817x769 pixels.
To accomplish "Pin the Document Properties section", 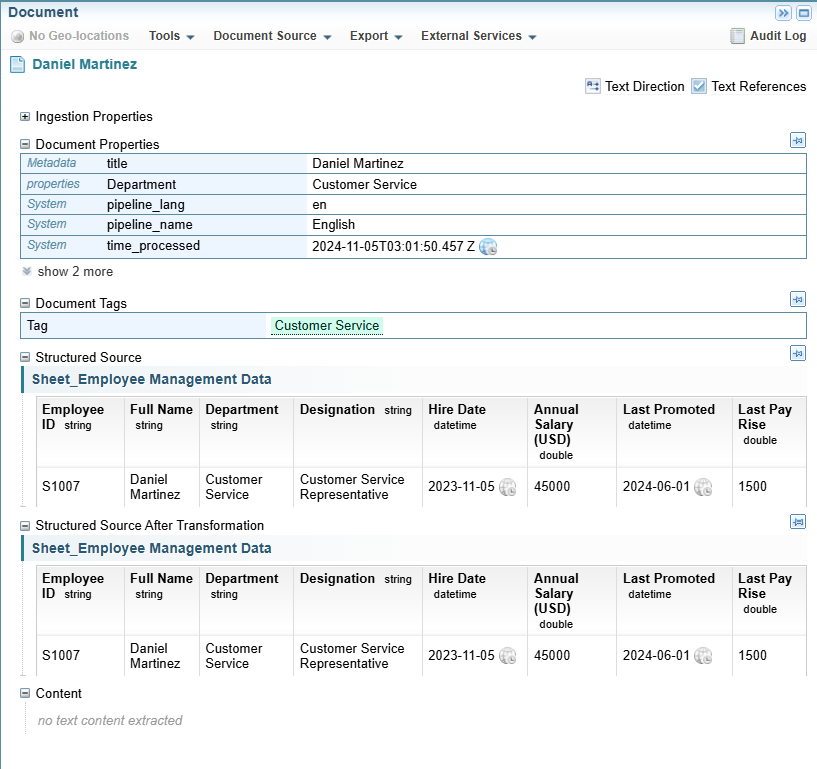I will (x=797, y=141).
